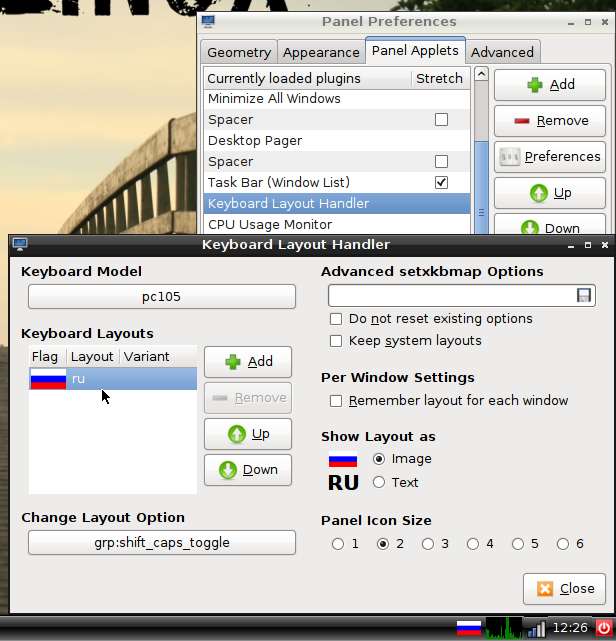Select Desktop Pager plugin
The image size is (616, 641).
[x=337, y=141]
